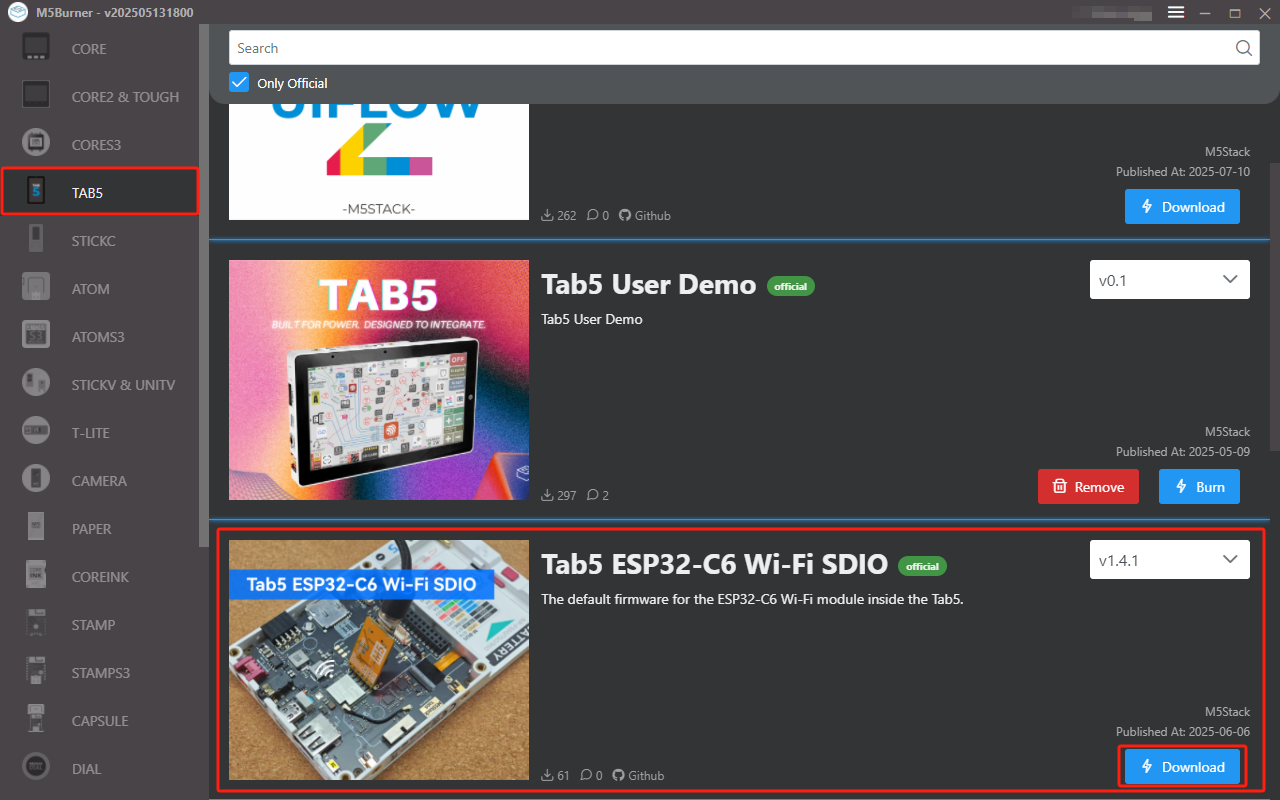Open the ATOMS3 category label
Viewport: 1280px width, 800px height.
pyautogui.click(x=98, y=337)
